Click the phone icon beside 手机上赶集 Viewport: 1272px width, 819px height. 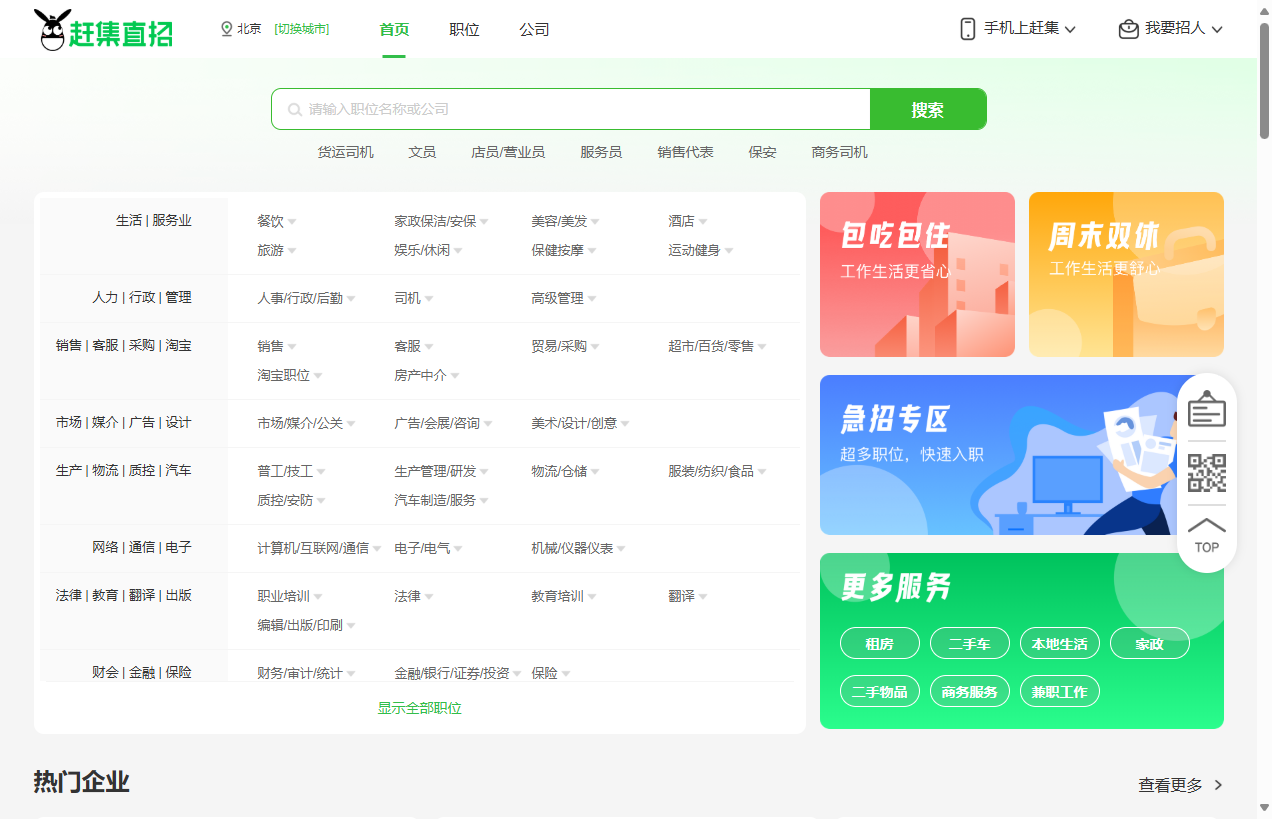(966, 30)
